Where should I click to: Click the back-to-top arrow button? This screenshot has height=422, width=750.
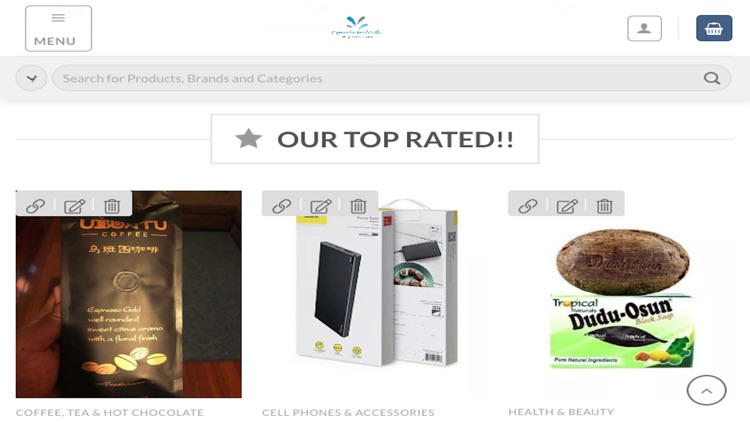pyautogui.click(x=706, y=390)
